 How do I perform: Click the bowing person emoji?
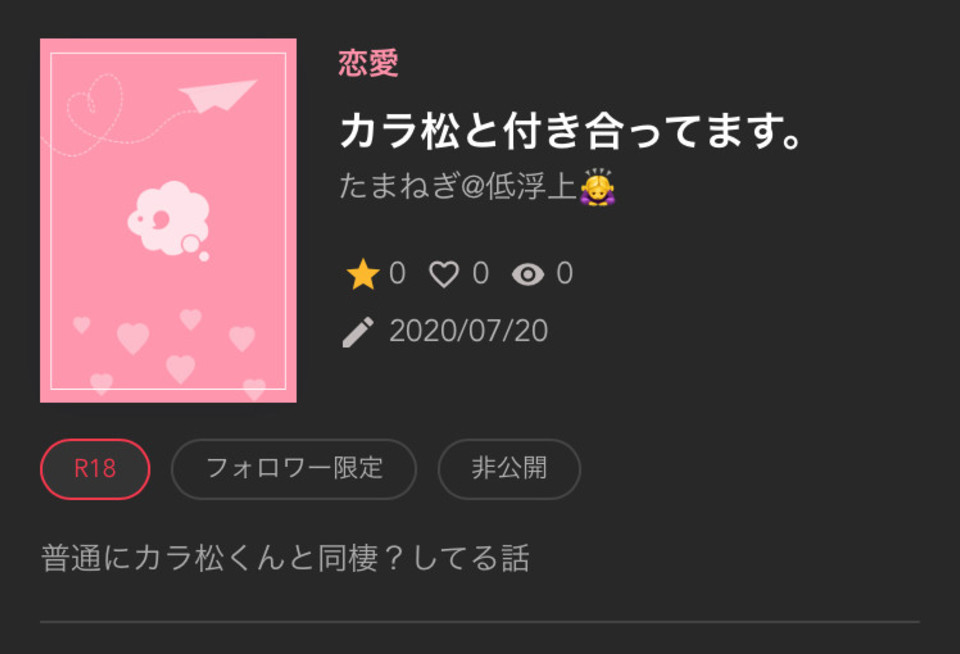pos(597,187)
